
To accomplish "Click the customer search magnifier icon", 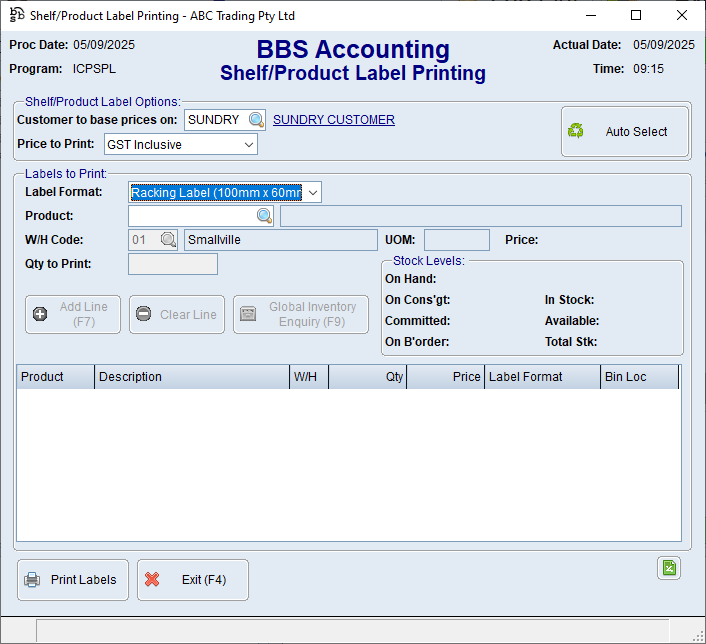I will point(257,120).
